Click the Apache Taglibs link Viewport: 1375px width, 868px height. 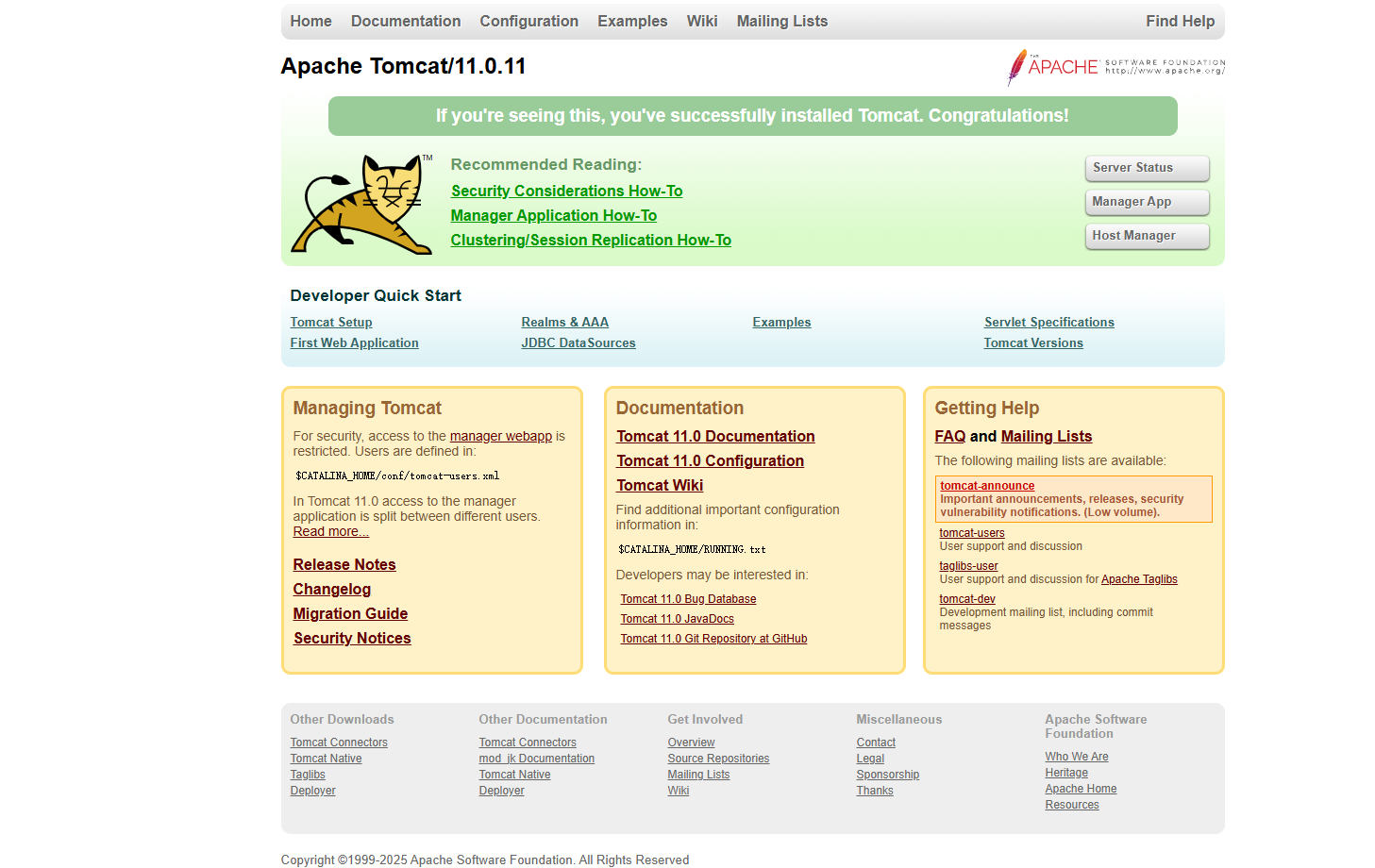click(x=1139, y=579)
